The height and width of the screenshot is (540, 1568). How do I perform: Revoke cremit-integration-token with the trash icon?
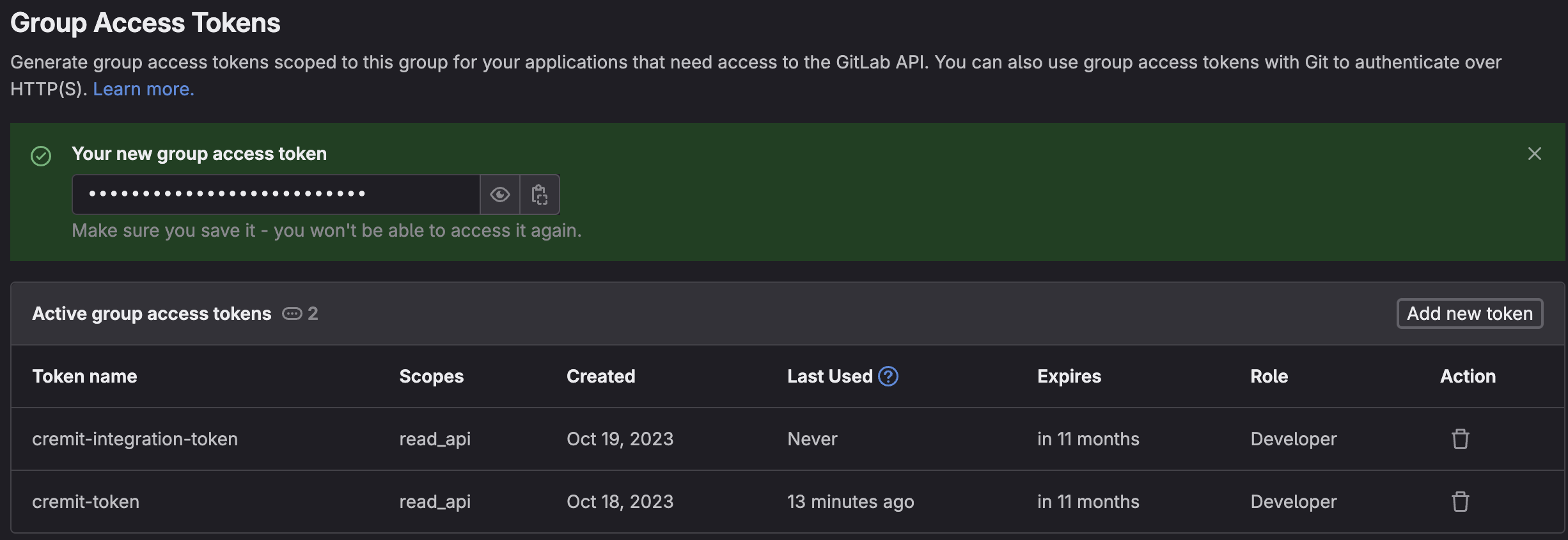pos(1460,439)
